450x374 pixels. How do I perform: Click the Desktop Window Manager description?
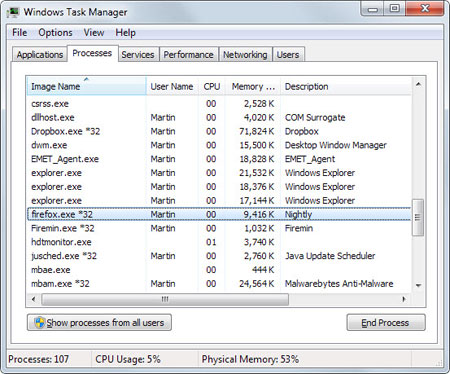coord(336,145)
